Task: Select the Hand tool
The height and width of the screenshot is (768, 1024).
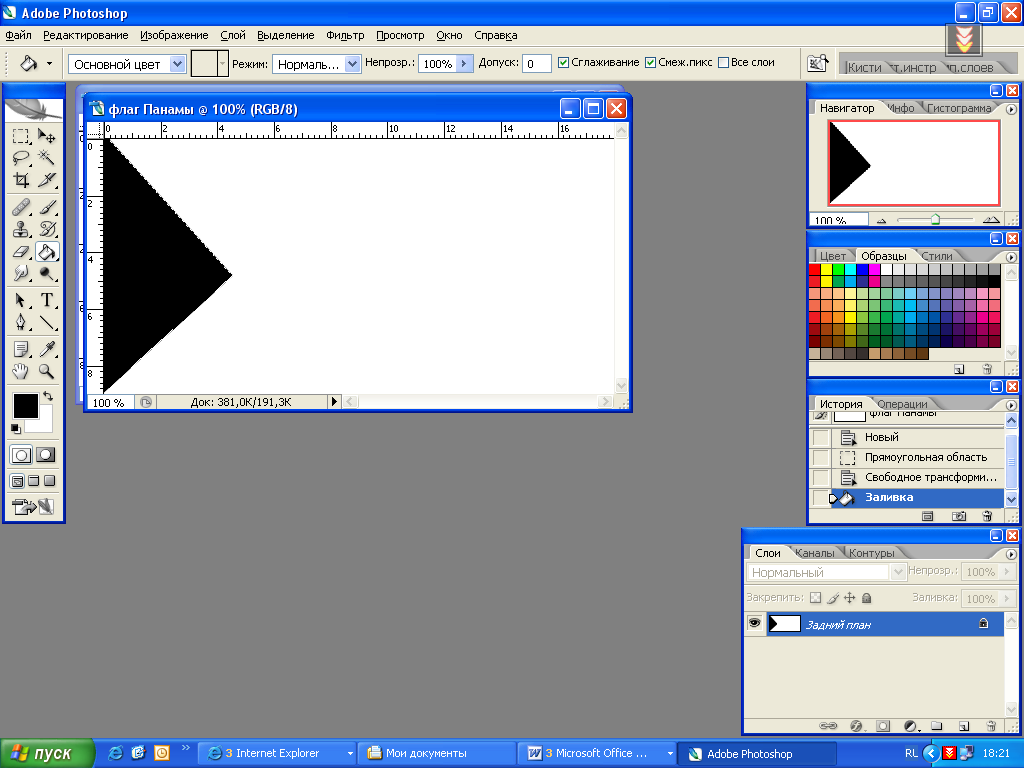Action: pos(21,372)
